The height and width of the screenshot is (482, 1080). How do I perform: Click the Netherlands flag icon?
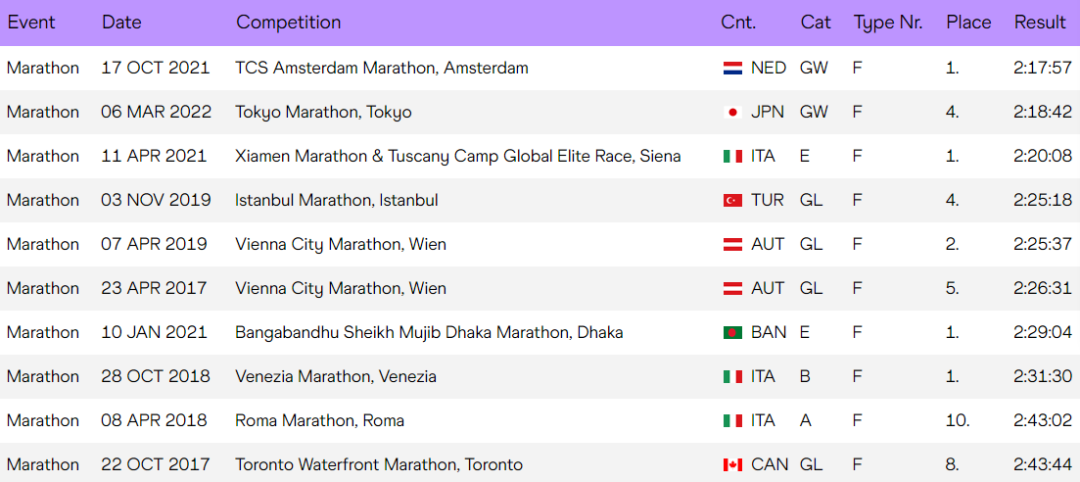coord(732,68)
